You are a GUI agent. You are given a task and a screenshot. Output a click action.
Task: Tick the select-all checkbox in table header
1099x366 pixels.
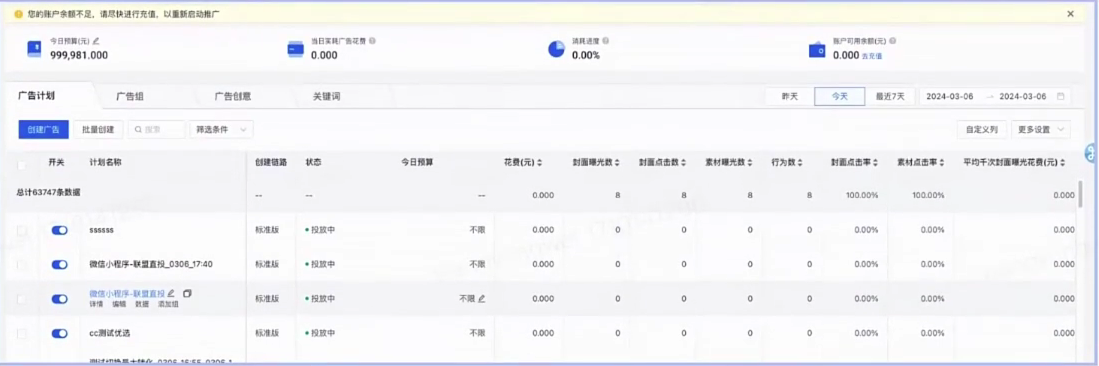pos(22,165)
